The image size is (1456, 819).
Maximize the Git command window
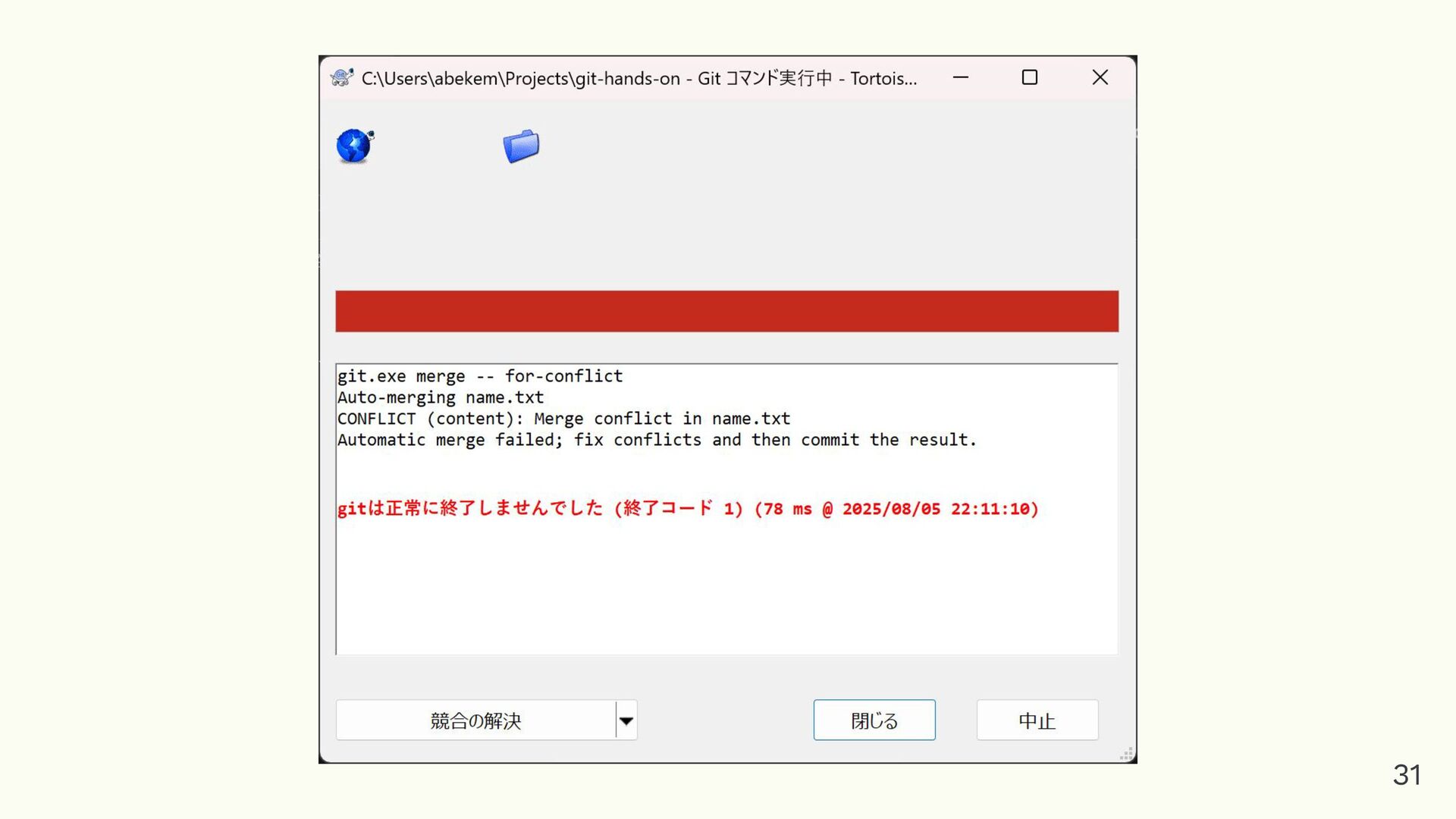(1030, 77)
